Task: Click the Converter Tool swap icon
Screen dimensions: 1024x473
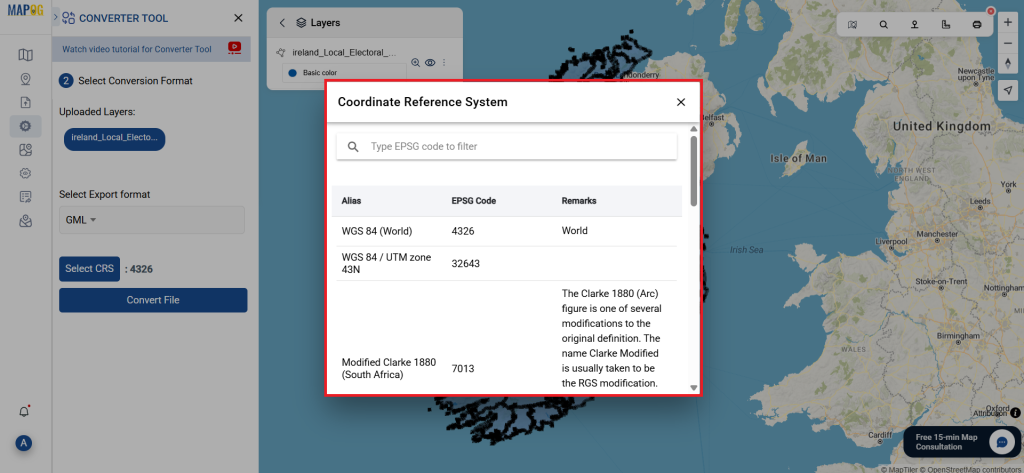Action: (69, 18)
